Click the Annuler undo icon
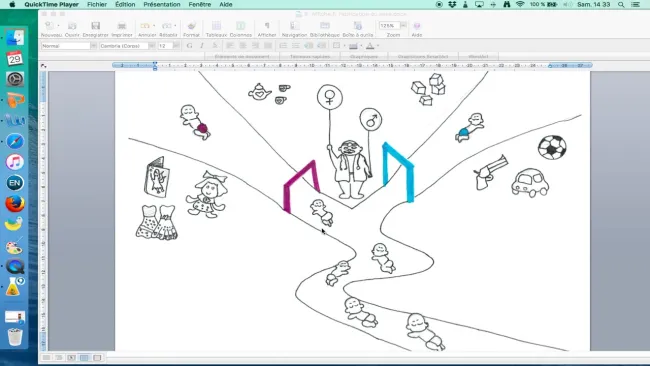The width and height of the screenshot is (650, 366). click(145, 26)
